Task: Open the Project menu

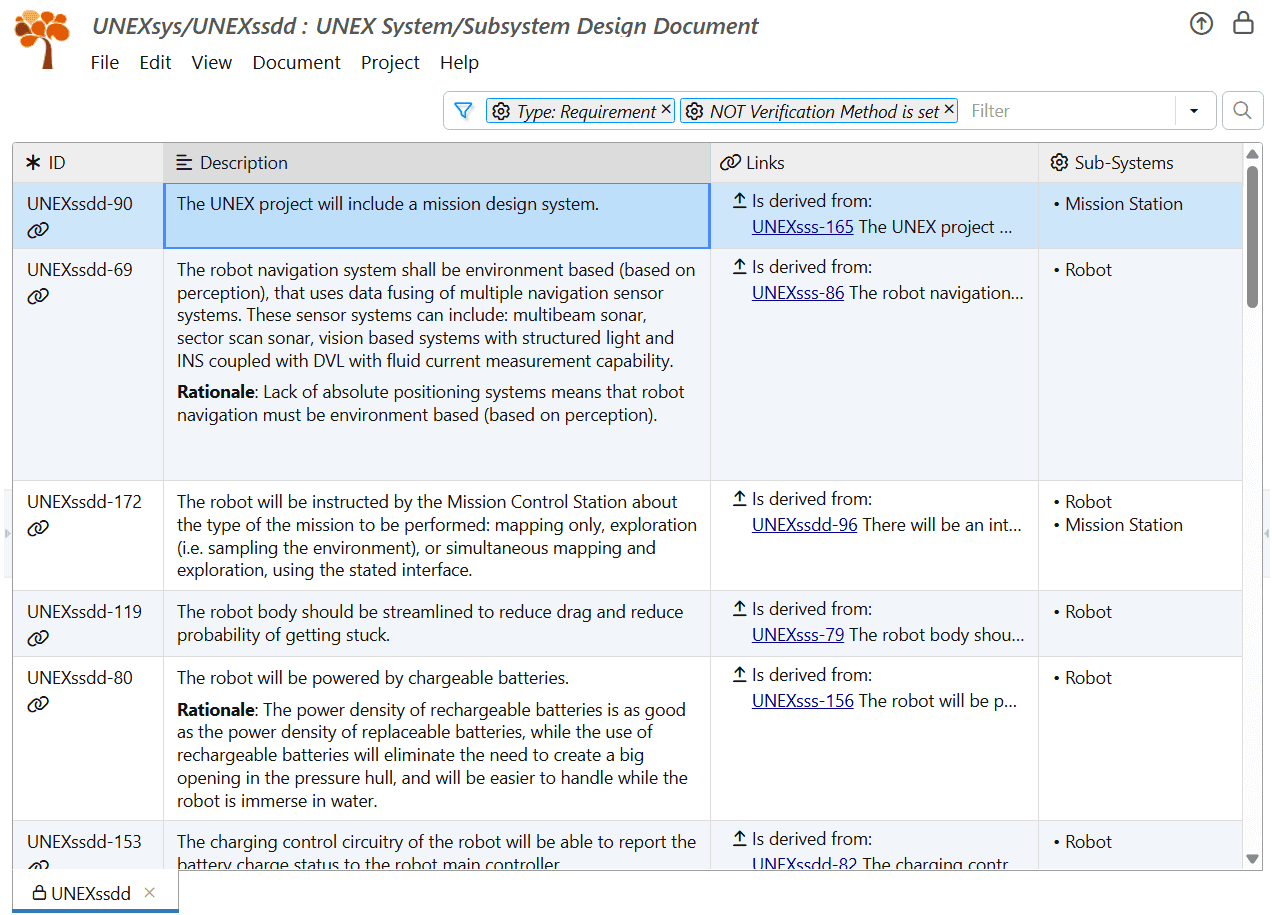Action: point(390,62)
